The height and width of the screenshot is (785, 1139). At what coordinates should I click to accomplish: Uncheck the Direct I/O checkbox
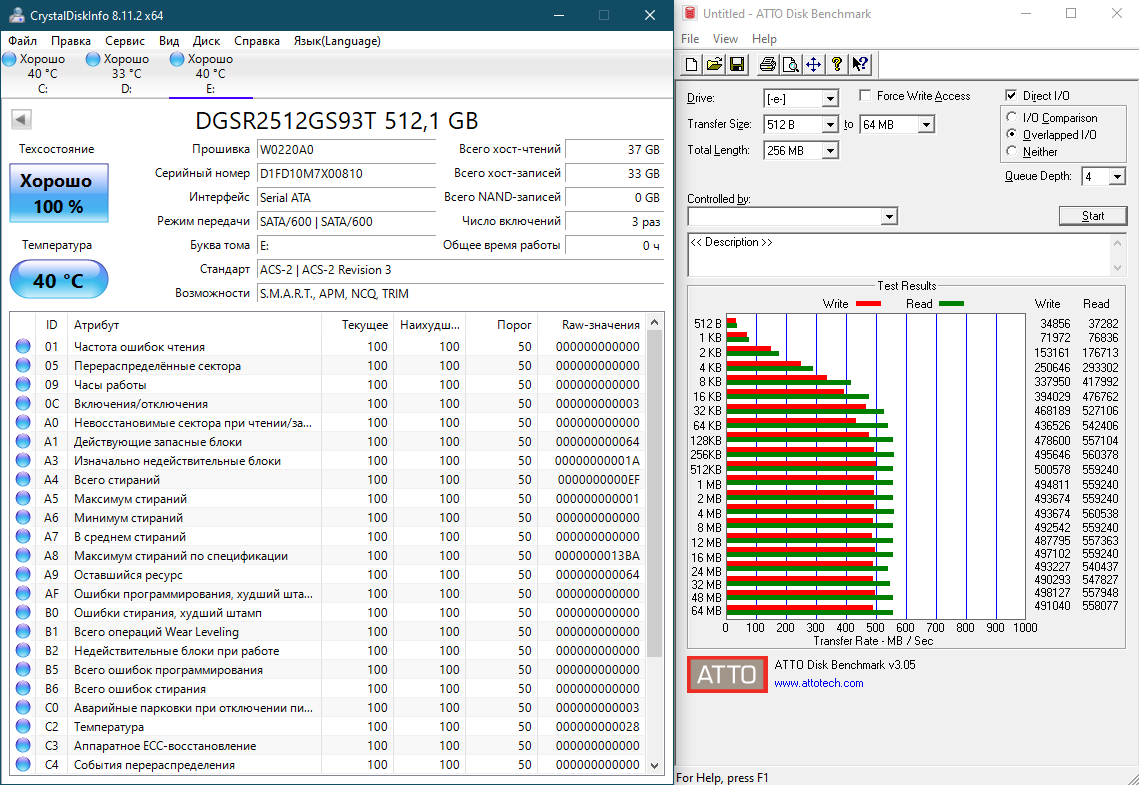pyautogui.click(x=1011, y=96)
